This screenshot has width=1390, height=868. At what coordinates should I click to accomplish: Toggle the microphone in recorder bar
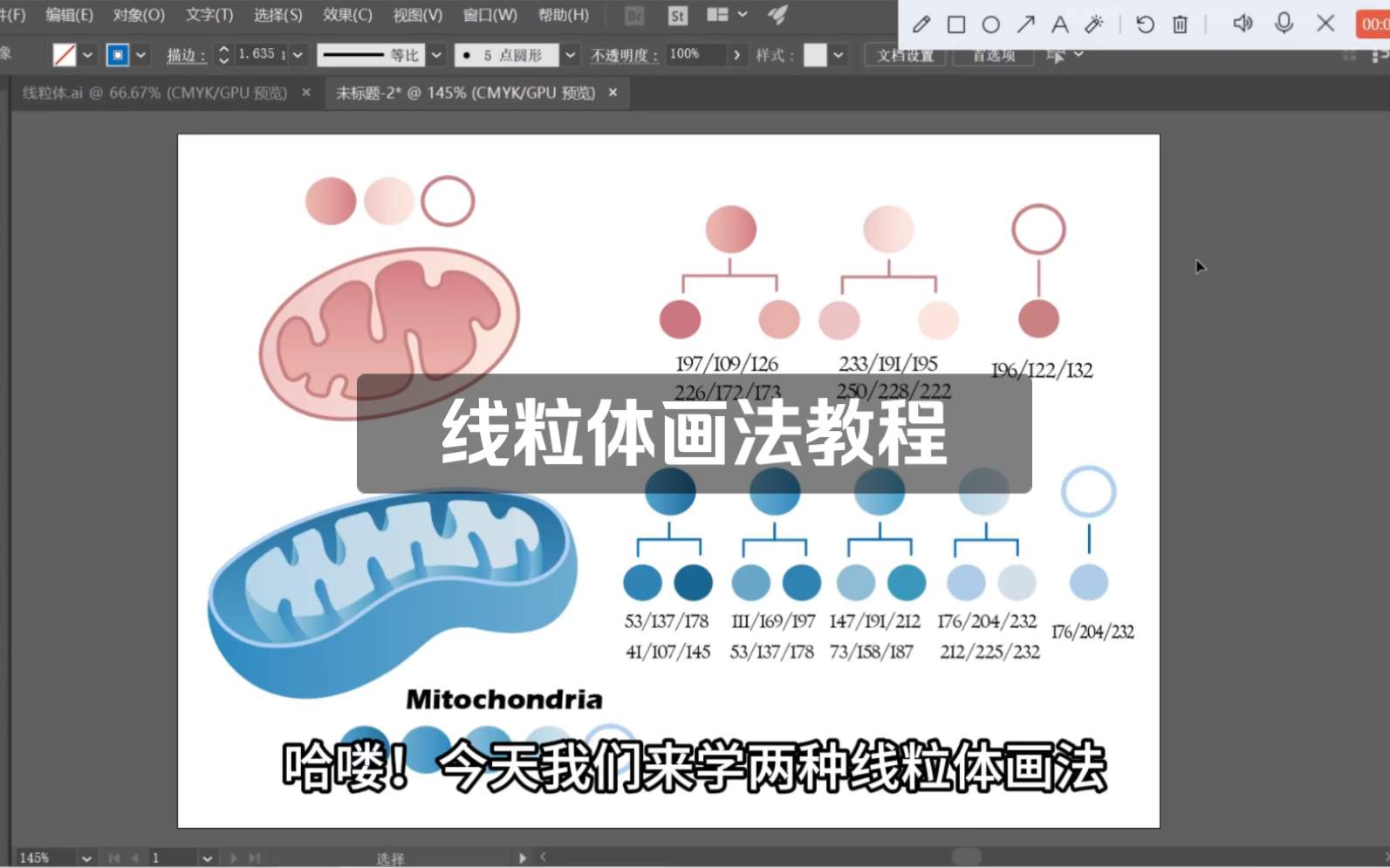point(1284,24)
